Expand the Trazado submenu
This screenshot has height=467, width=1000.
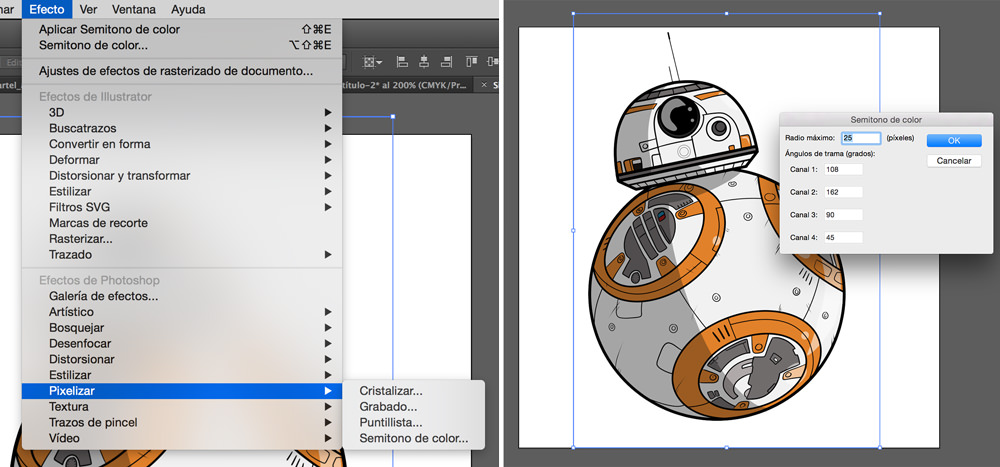pos(182,255)
